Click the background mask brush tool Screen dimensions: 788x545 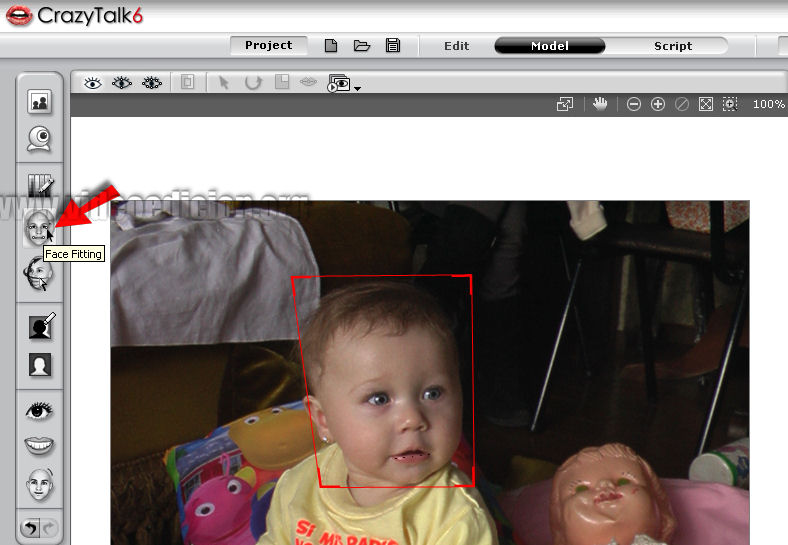pos(40,326)
